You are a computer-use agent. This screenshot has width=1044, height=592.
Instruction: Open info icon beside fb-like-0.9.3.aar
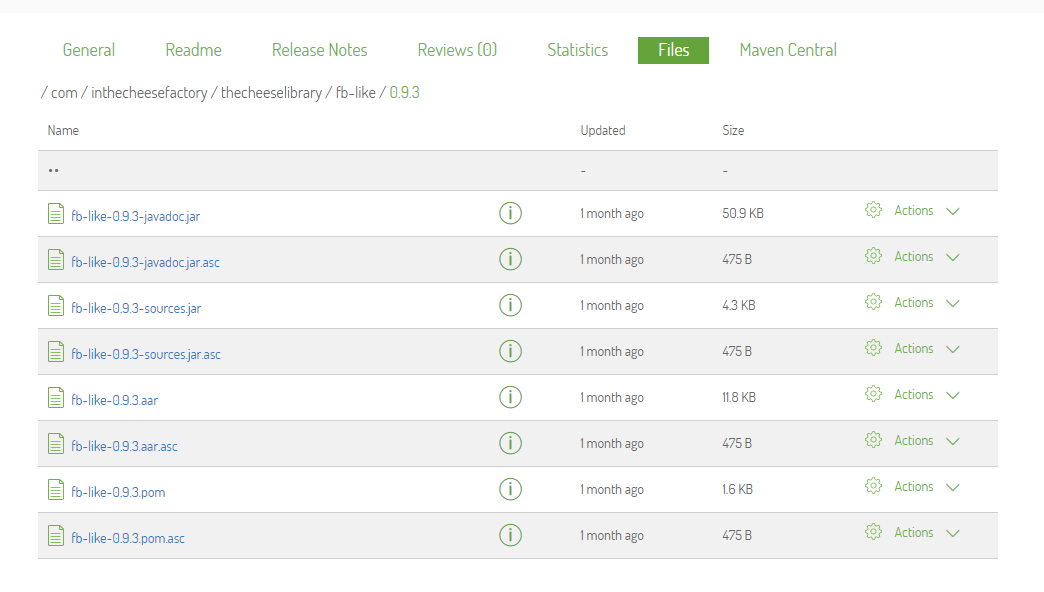(x=510, y=397)
